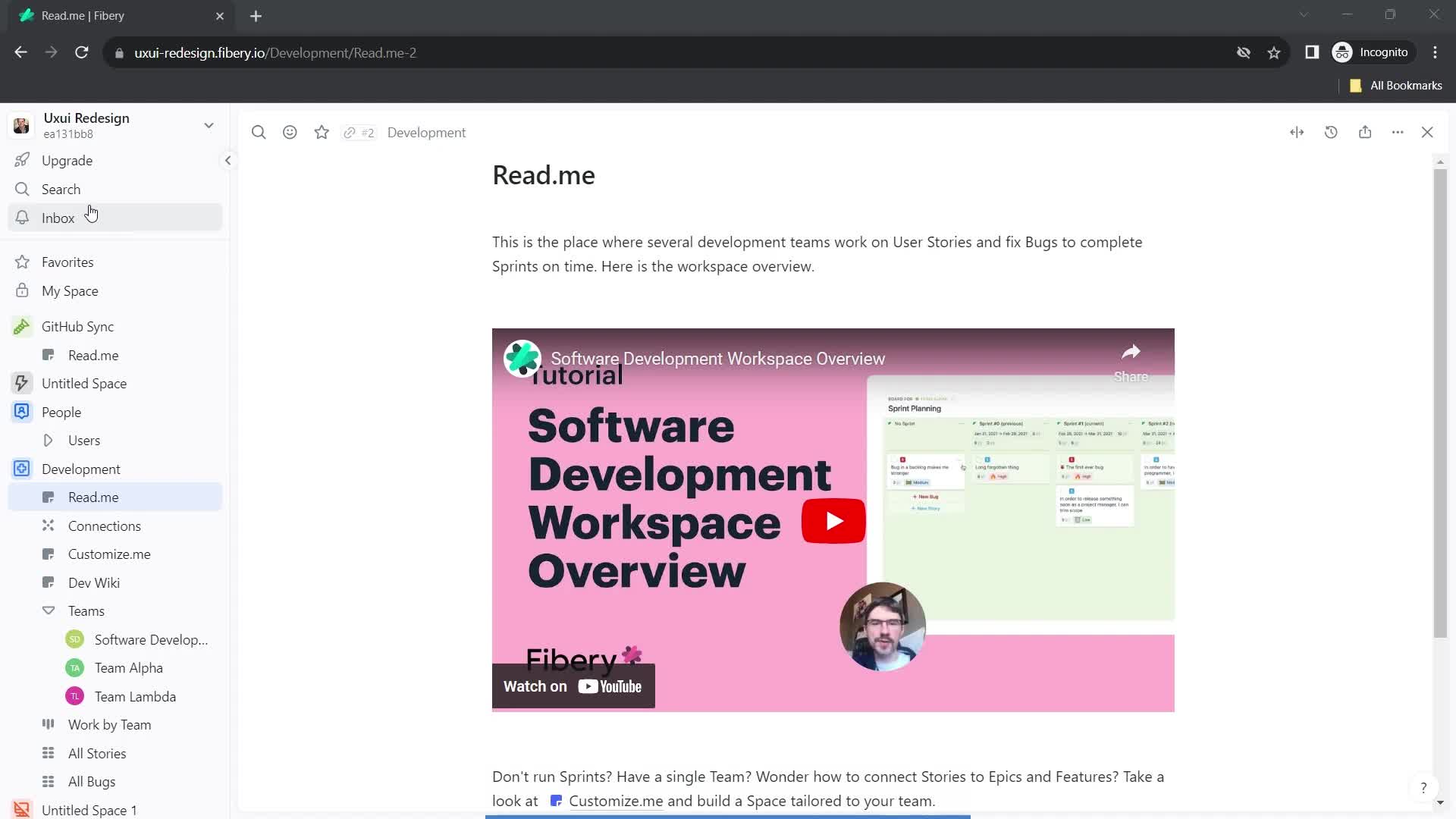Click the People space icon
This screenshot has width=1456, height=819.
click(22, 411)
